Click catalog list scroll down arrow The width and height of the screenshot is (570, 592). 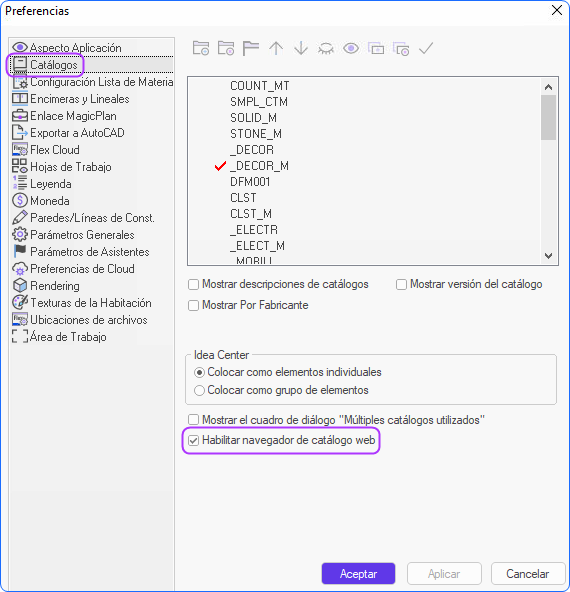click(548, 256)
